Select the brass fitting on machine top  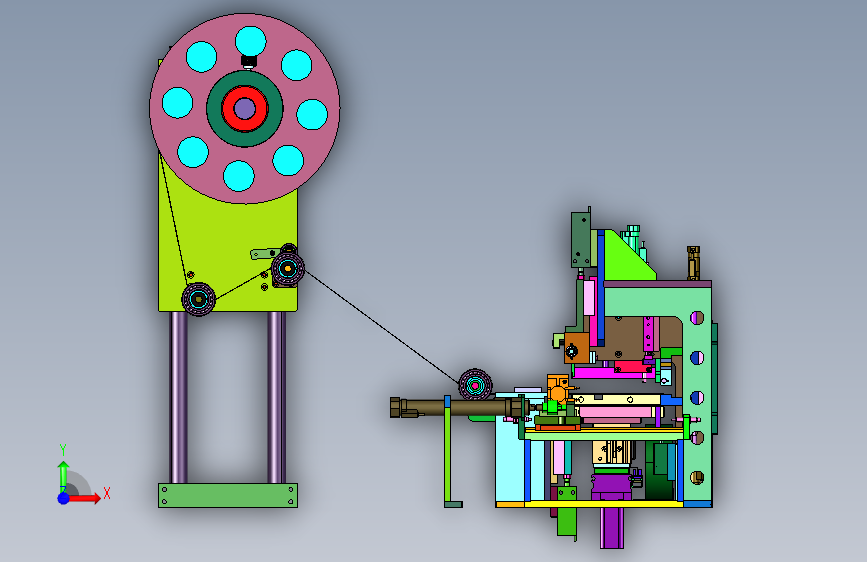point(693,263)
